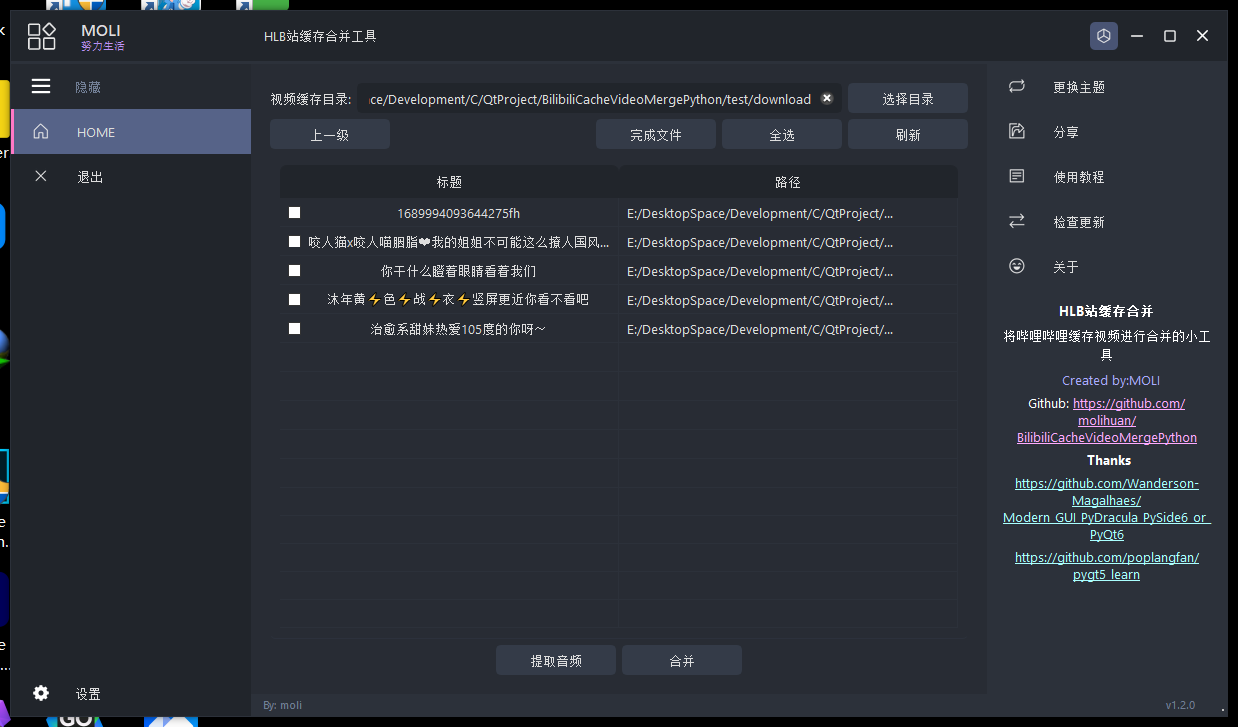The height and width of the screenshot is (727, 1238).
Task: Click the 检查更新 update check icon
Action: point(1017,221)
